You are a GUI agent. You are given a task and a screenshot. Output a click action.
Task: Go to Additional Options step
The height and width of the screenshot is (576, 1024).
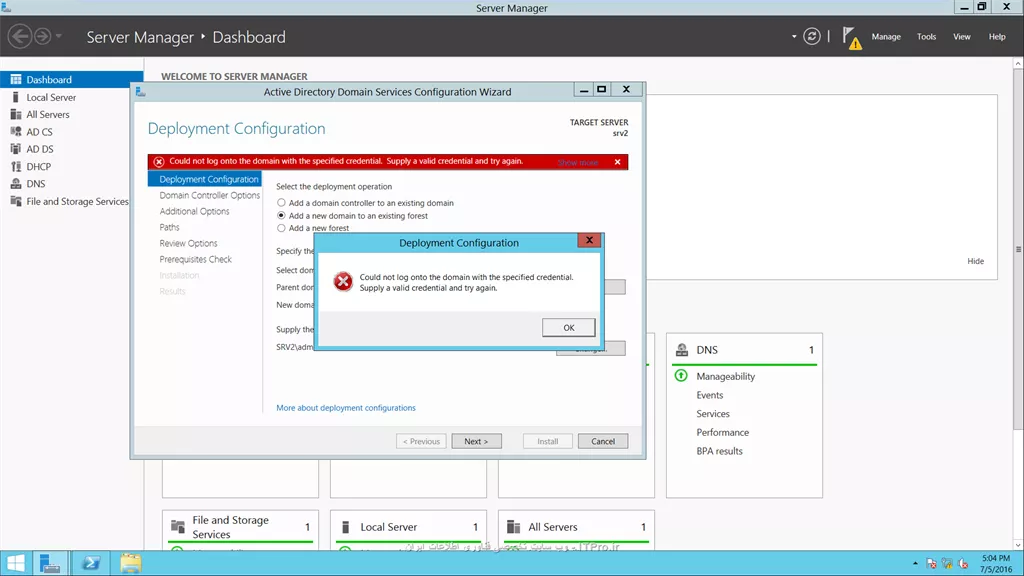pos(195,211)
